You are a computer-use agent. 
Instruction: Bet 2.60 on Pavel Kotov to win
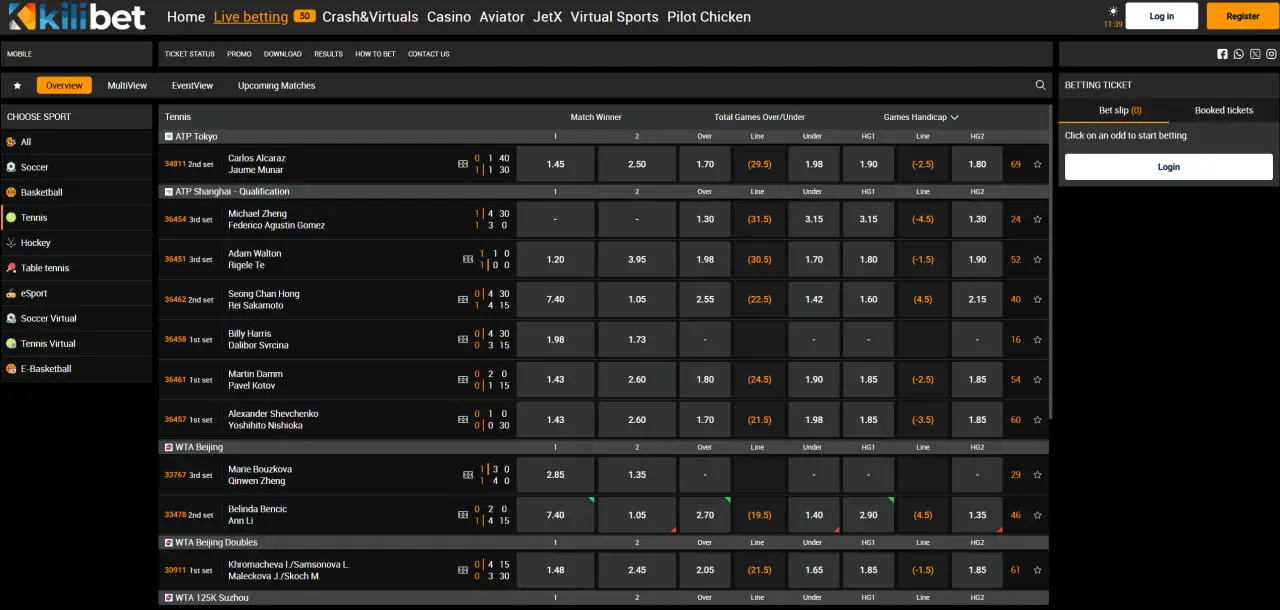(637, 379)
